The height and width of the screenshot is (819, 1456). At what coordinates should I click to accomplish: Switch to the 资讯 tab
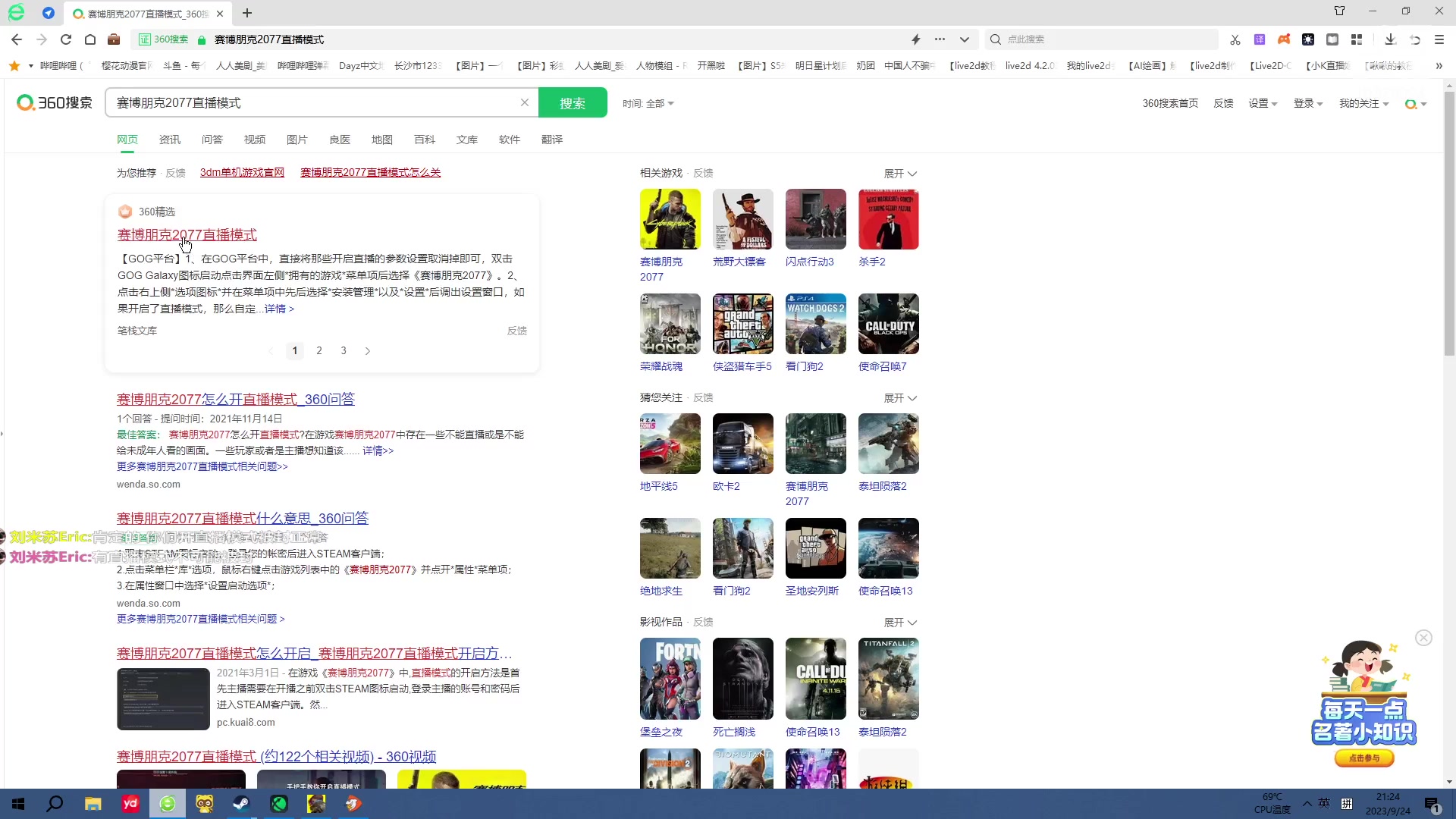coord(170,140)
